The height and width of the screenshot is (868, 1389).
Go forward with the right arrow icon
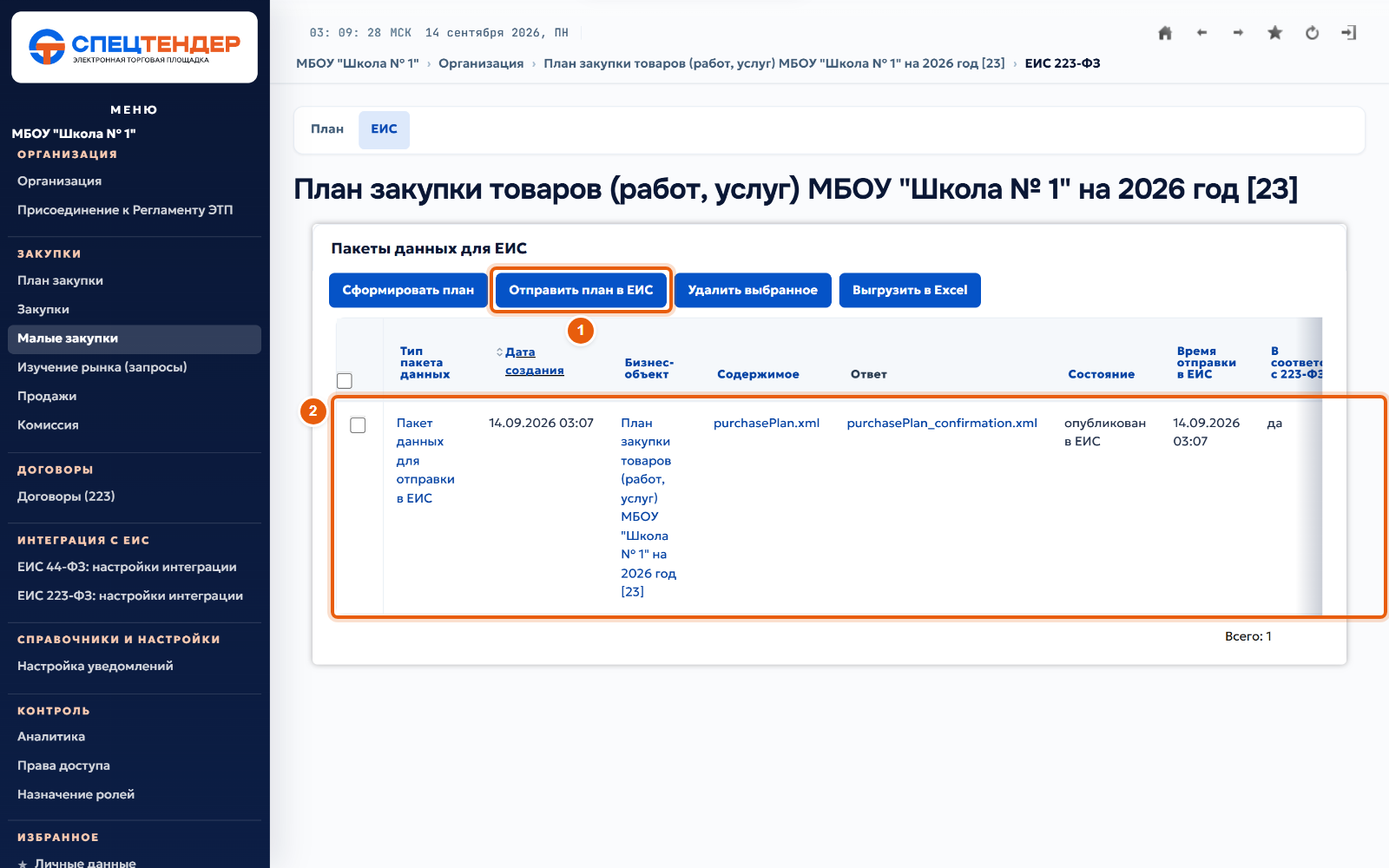1238,33
